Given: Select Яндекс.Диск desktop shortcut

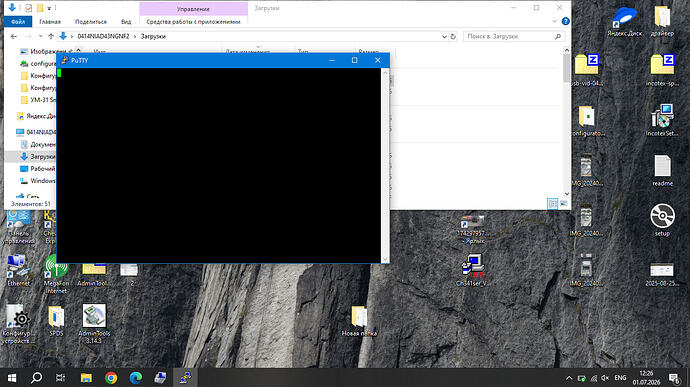Looking at the screenshot, I should pyautogui.click(x=625, y=21).
